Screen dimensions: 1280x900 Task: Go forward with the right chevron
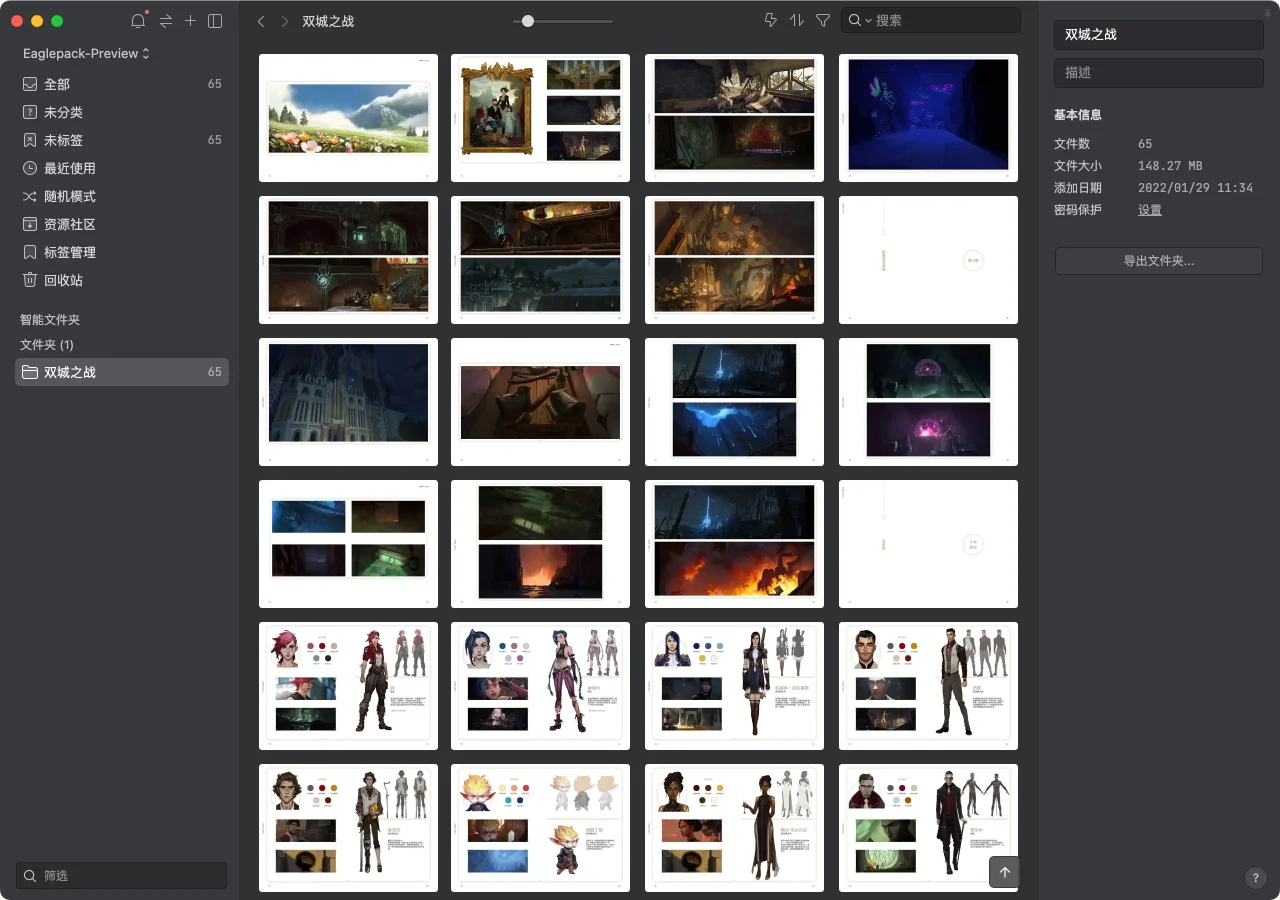285,21
